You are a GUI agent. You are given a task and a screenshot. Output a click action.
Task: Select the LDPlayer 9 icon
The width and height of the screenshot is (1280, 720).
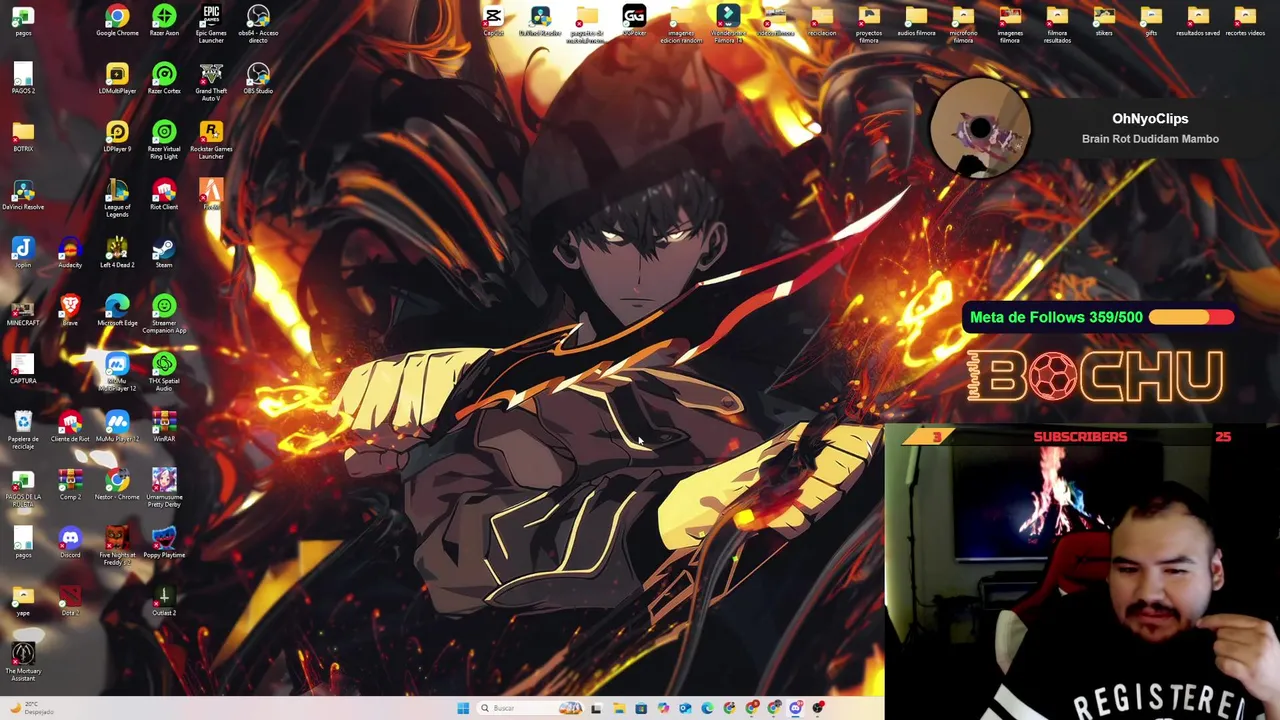click(117, 137)
